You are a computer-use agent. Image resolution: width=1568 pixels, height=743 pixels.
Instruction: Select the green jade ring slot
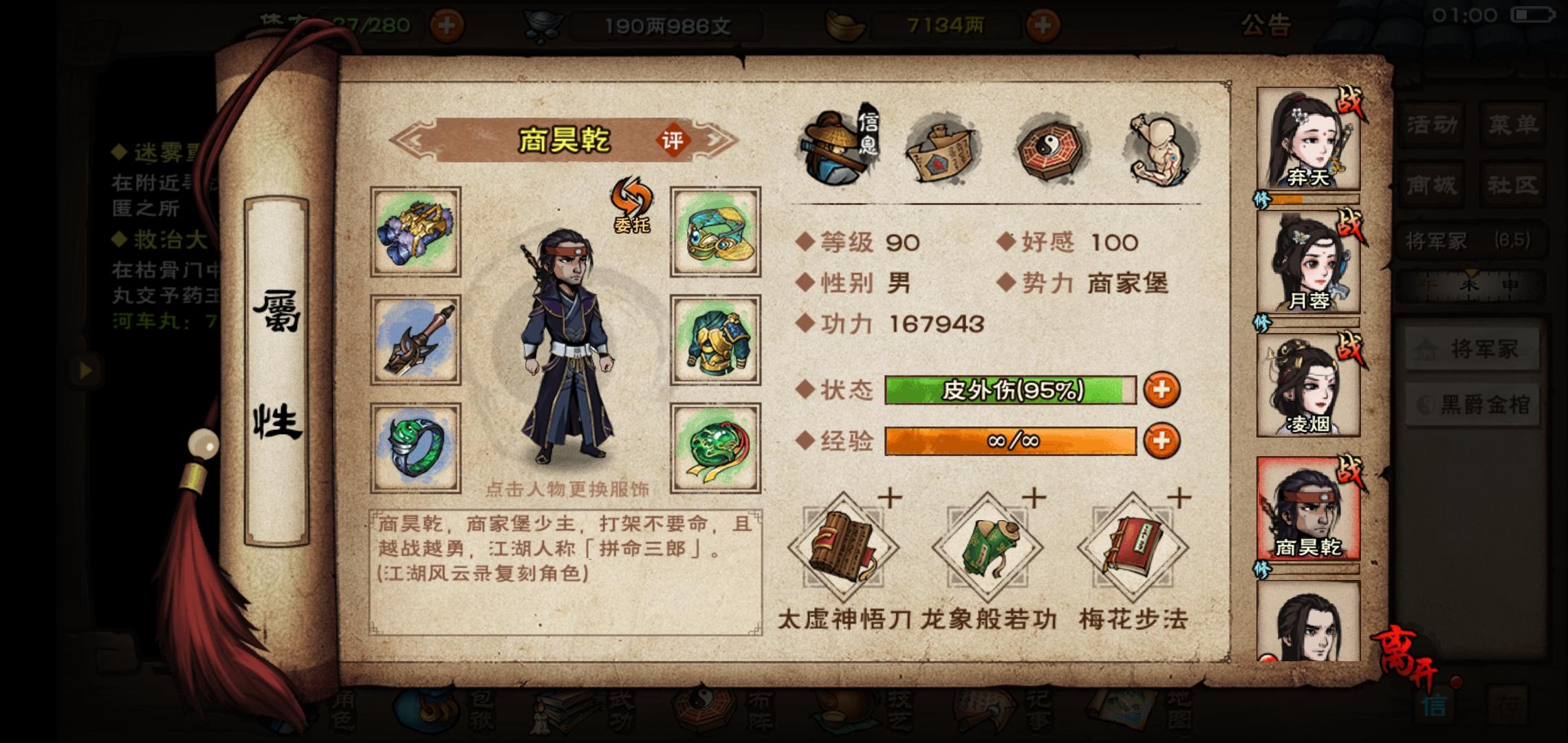pyautogui.click(x=415, y=449)
